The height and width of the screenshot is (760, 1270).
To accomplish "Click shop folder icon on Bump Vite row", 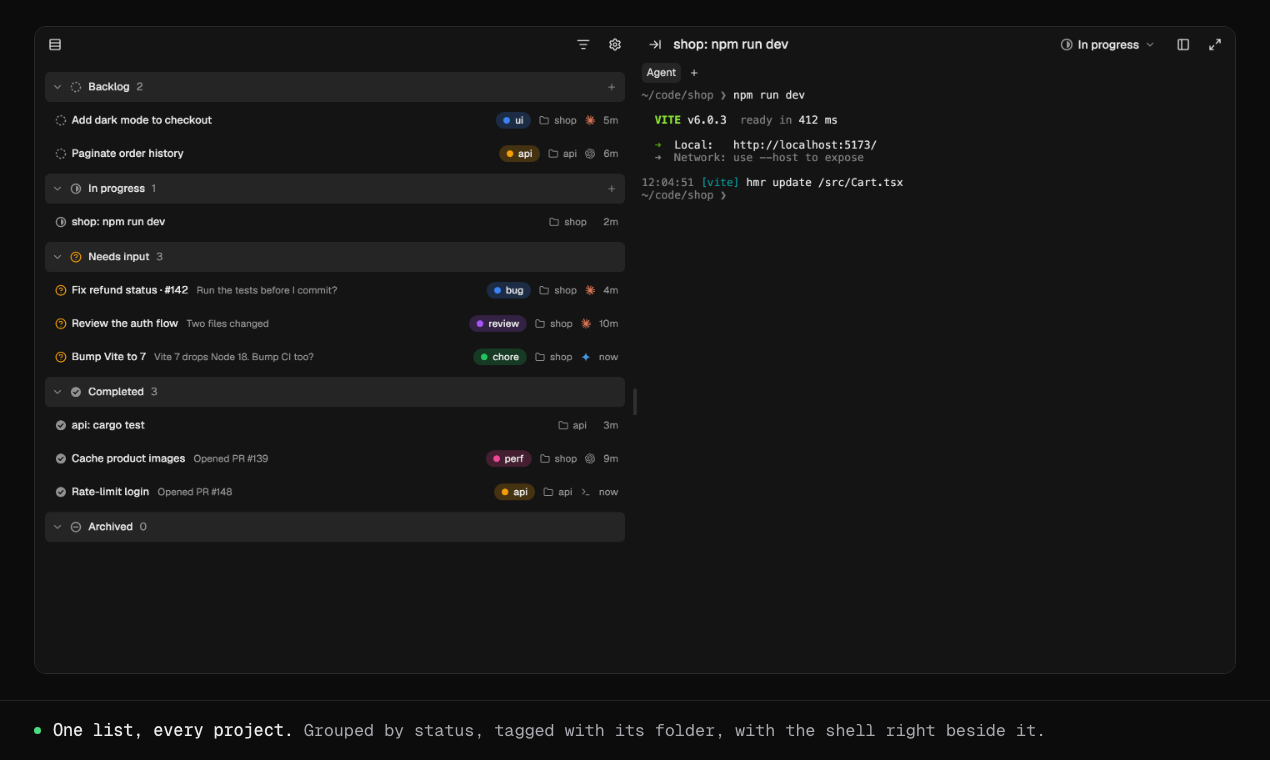I will click(x=540, y=357).
